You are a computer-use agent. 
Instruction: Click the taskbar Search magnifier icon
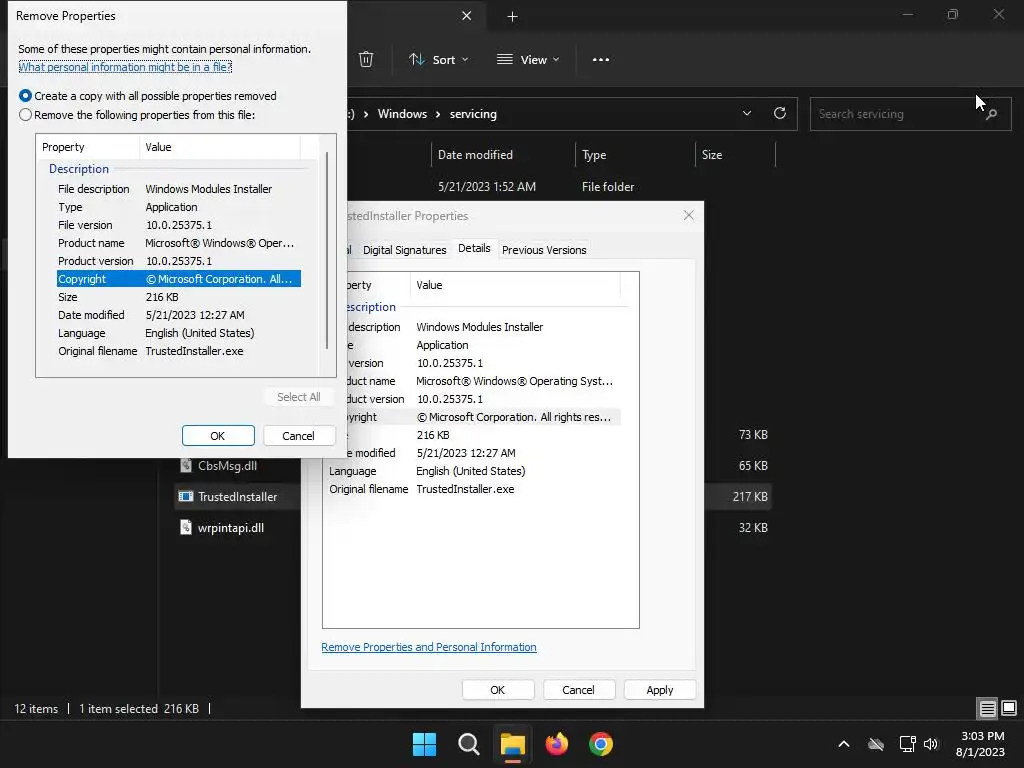pos(468,744)
